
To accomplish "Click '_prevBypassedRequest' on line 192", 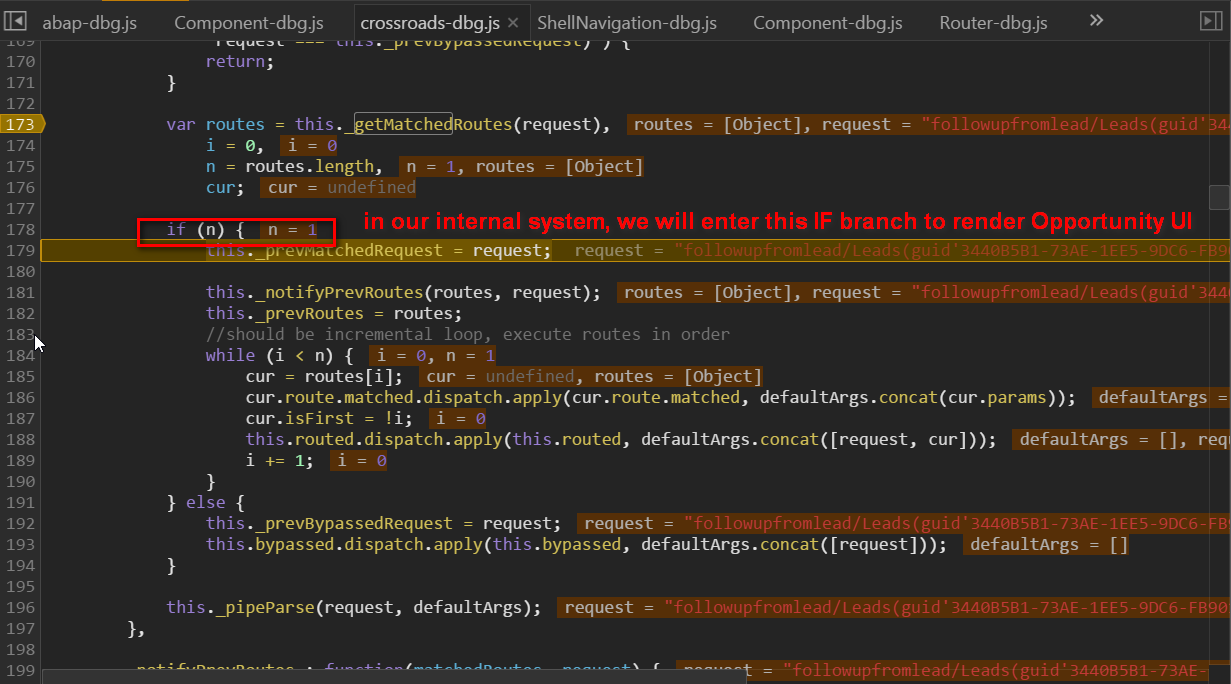I will [x=353, y=524].
